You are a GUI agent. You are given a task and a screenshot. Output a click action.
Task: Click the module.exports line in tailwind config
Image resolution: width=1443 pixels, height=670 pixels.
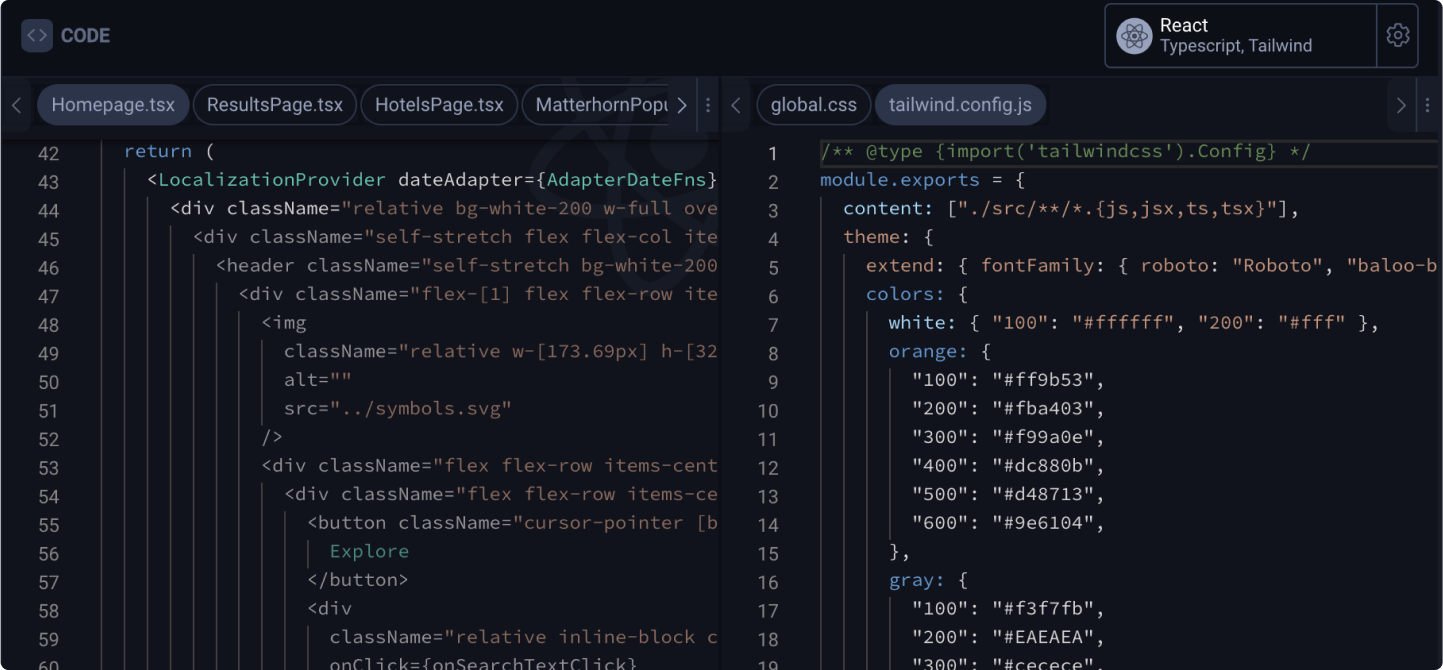pos(900,180)
